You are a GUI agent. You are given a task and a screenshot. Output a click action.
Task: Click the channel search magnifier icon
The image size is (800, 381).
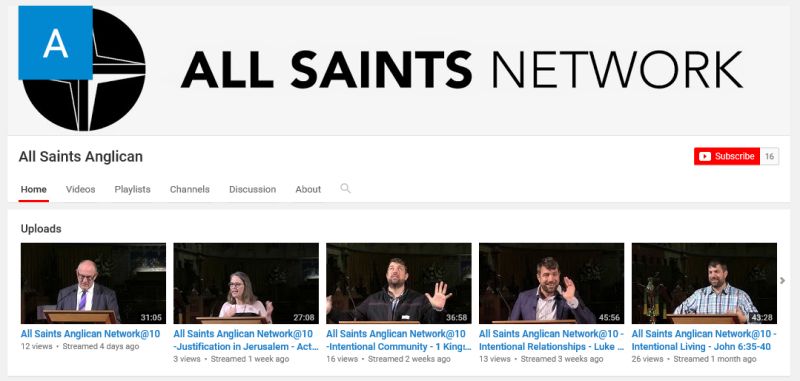coord(345,189)
